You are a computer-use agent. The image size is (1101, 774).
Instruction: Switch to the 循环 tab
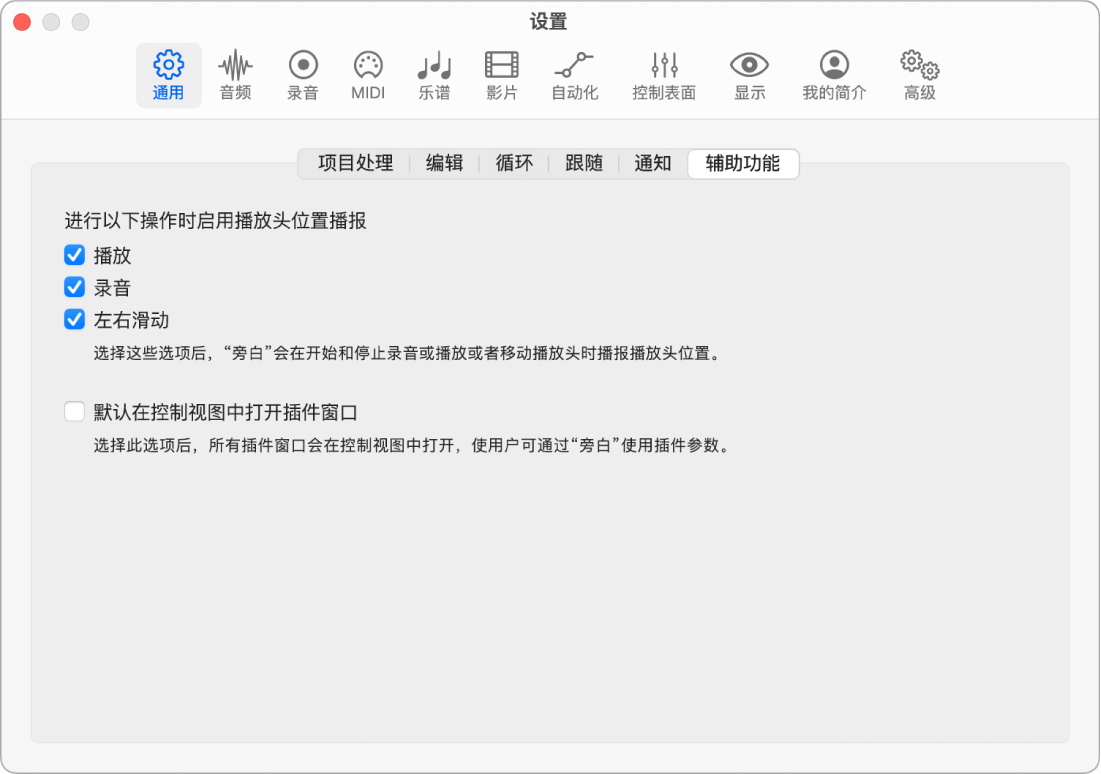tap(514, 164)
